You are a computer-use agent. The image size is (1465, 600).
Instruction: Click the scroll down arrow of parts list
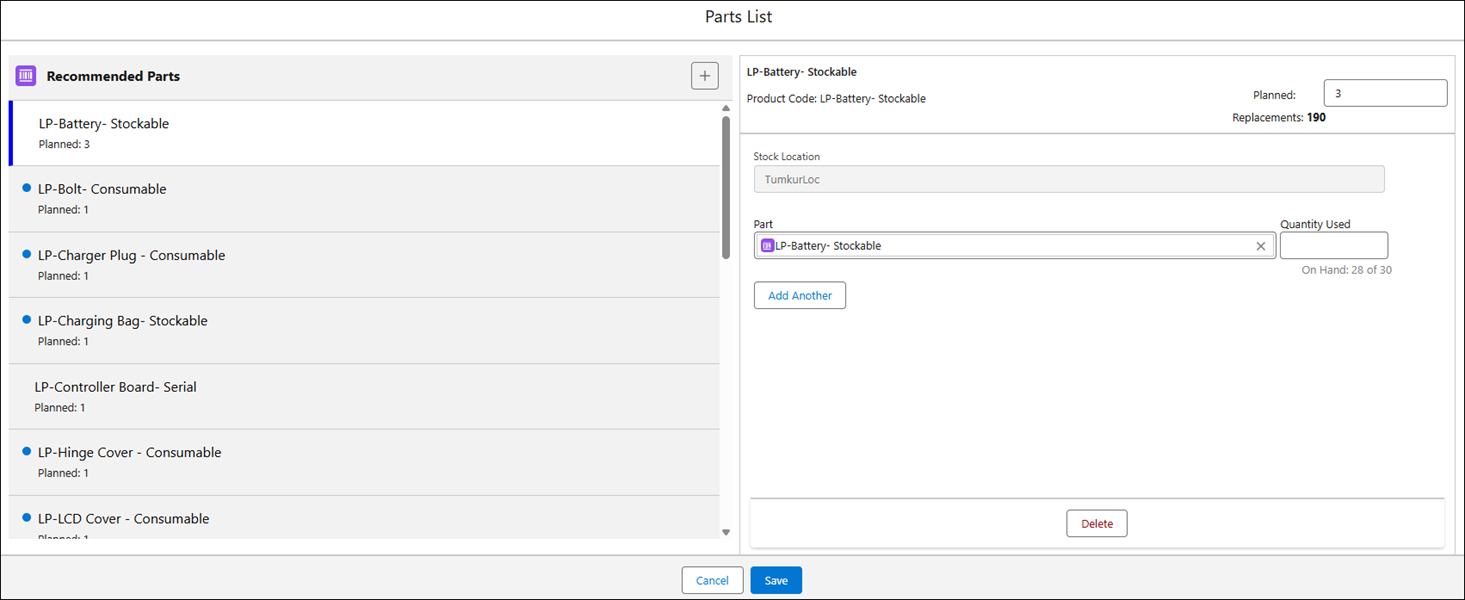point(726,532)
